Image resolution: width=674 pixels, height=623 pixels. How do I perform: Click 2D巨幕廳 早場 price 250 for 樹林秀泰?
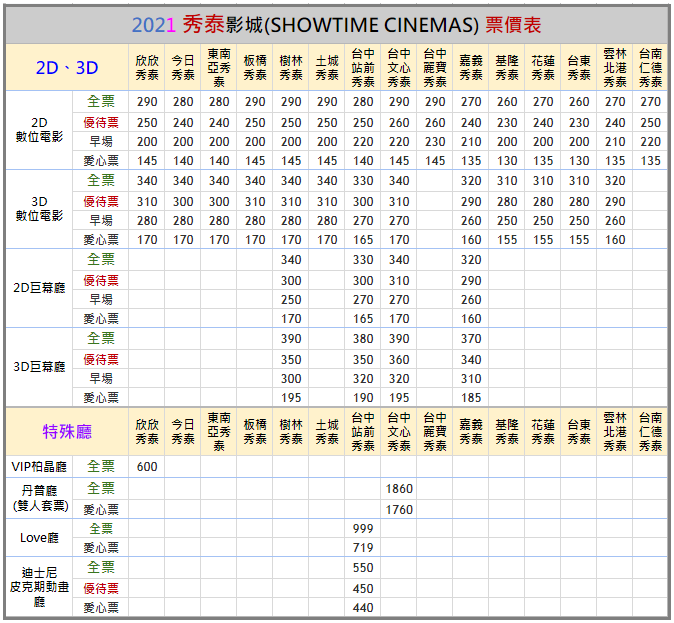(291, 299)
